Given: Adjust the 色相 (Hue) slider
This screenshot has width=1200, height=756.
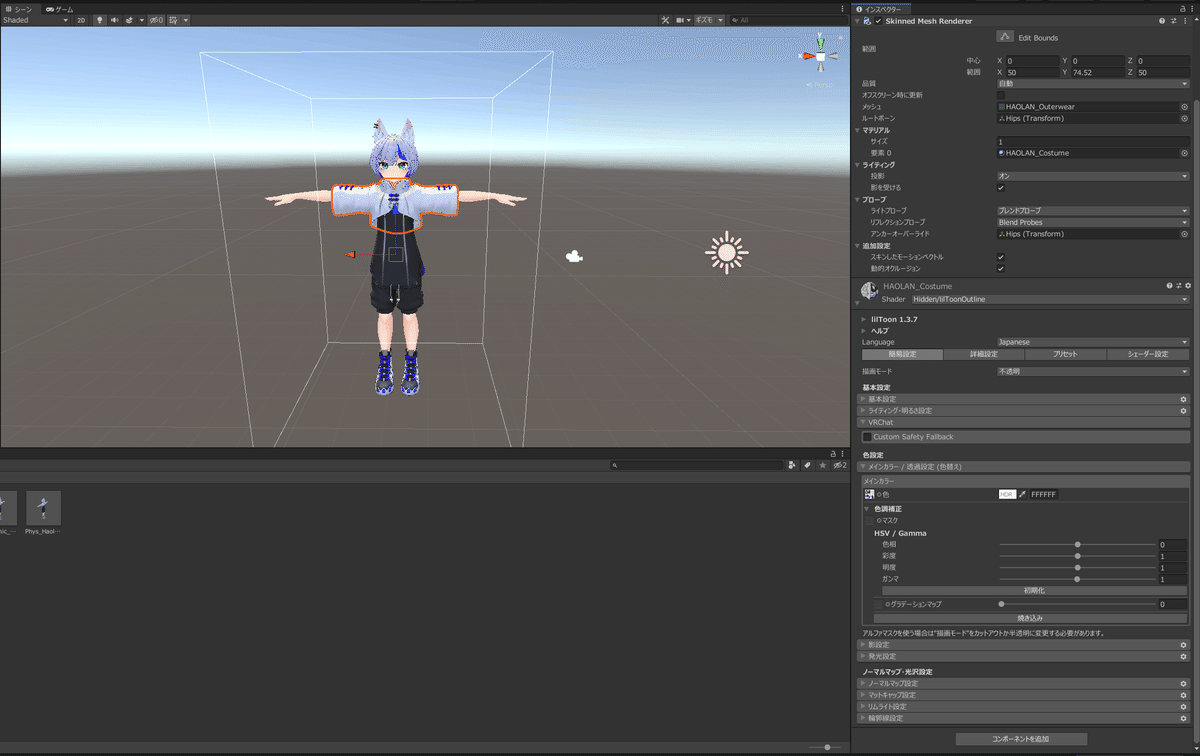Looking at the screenshot, I should pyautogui.click(x=1077, y=545).
